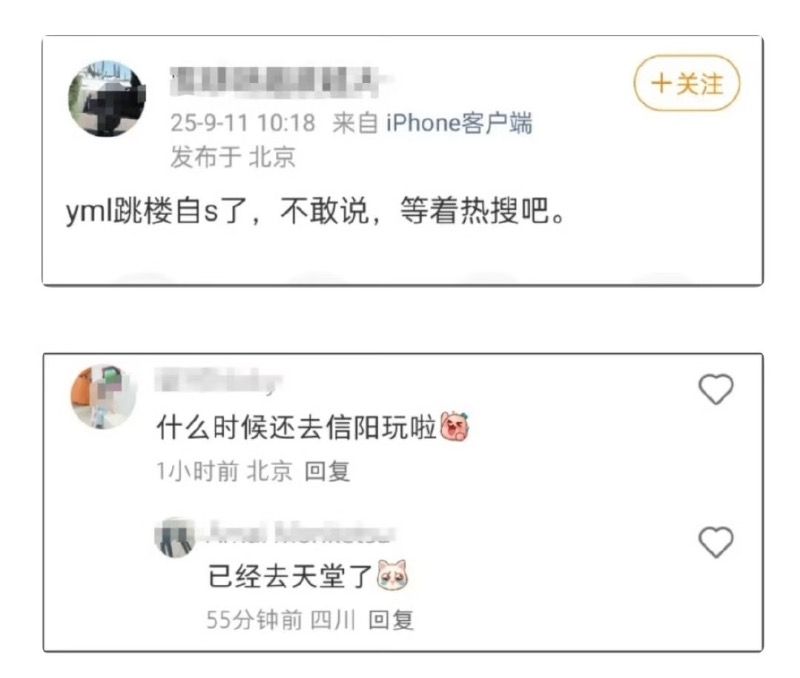Select the 已经去天堂了 reply text
This screenshot has width=800, height=678.
pos(290,576)
